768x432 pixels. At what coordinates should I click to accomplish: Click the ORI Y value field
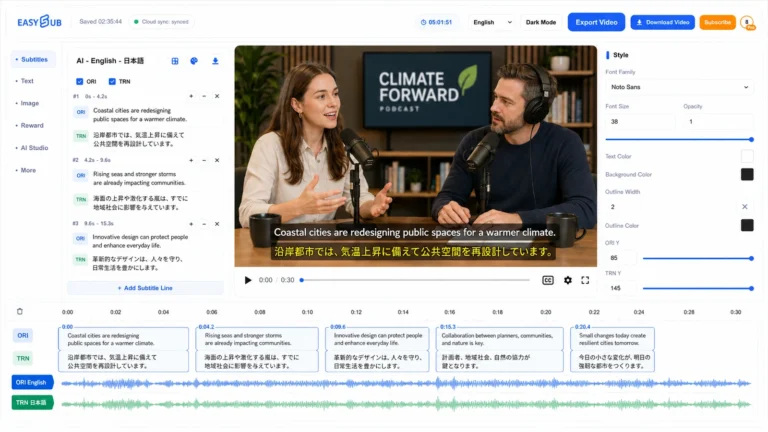[621, 258]
